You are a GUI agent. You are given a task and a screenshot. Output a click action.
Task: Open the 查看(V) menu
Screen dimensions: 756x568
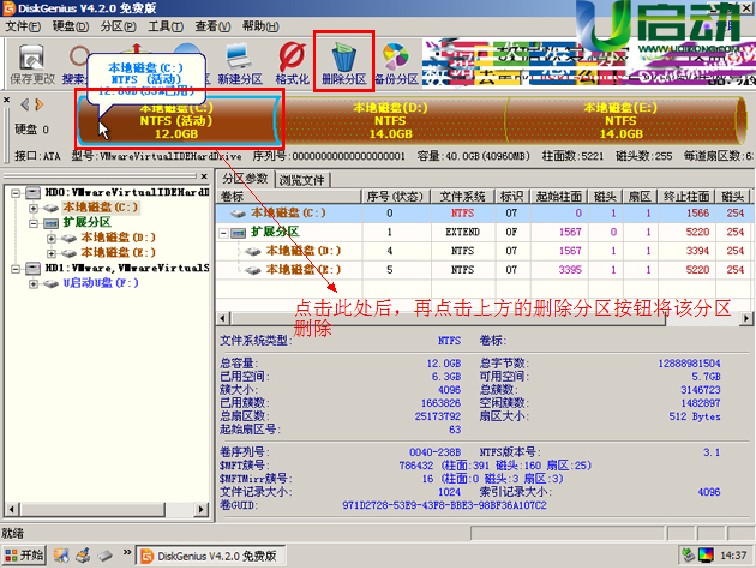pos(213,27)
